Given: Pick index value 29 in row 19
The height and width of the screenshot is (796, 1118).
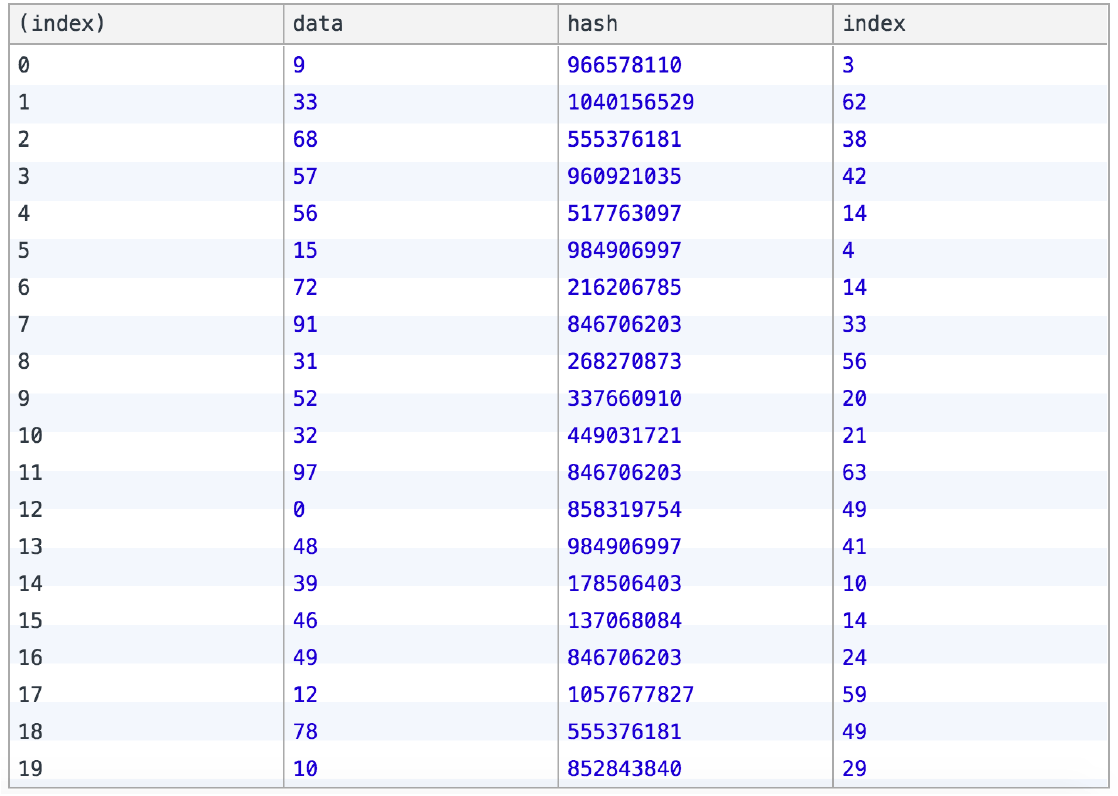Looking at the screenshot, I should 855,770.
